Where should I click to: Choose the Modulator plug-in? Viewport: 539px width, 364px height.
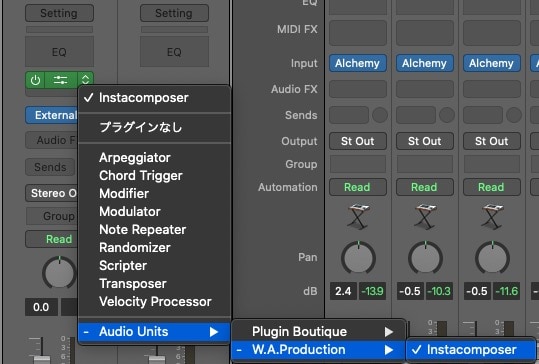[x=154, y=211]
